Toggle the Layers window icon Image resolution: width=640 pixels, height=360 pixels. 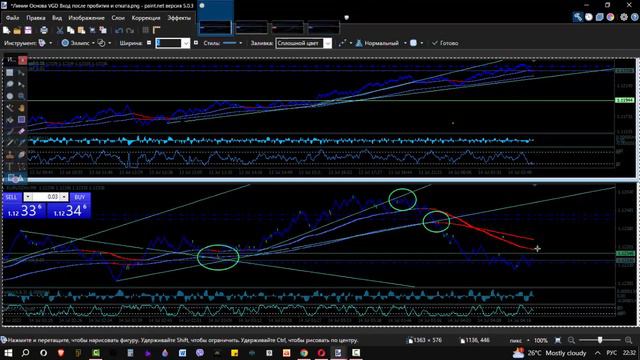coord(600,17)
